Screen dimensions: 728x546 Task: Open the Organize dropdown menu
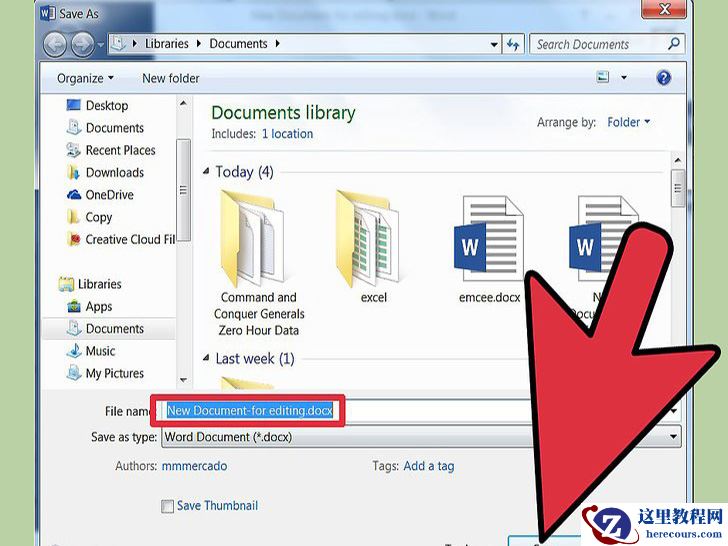click(x=85, y=78)
